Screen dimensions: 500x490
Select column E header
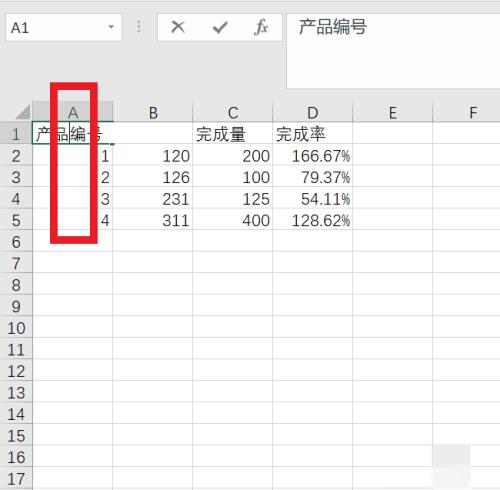pos(393,113)
